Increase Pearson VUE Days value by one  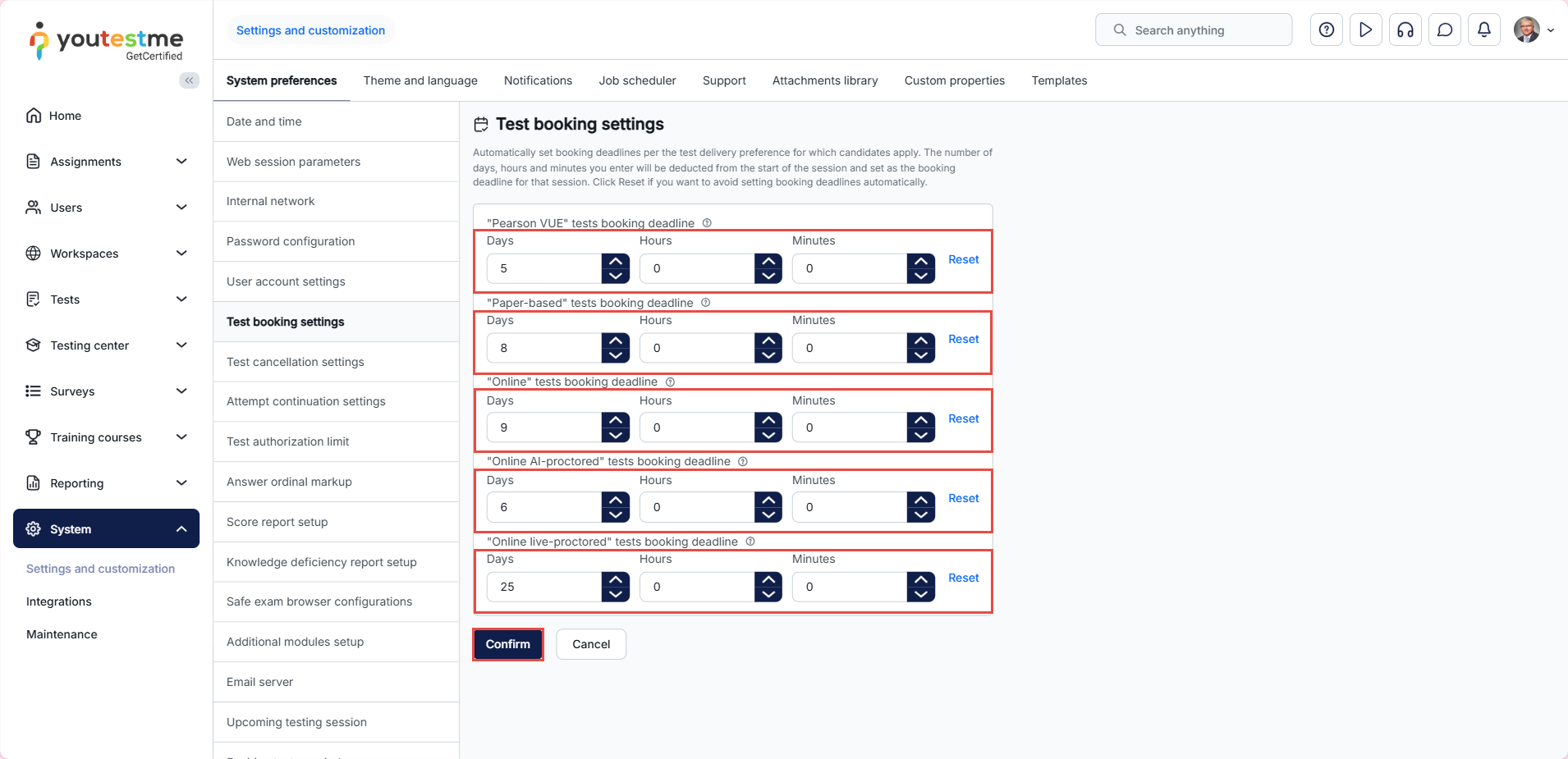[x=616, y=261]
